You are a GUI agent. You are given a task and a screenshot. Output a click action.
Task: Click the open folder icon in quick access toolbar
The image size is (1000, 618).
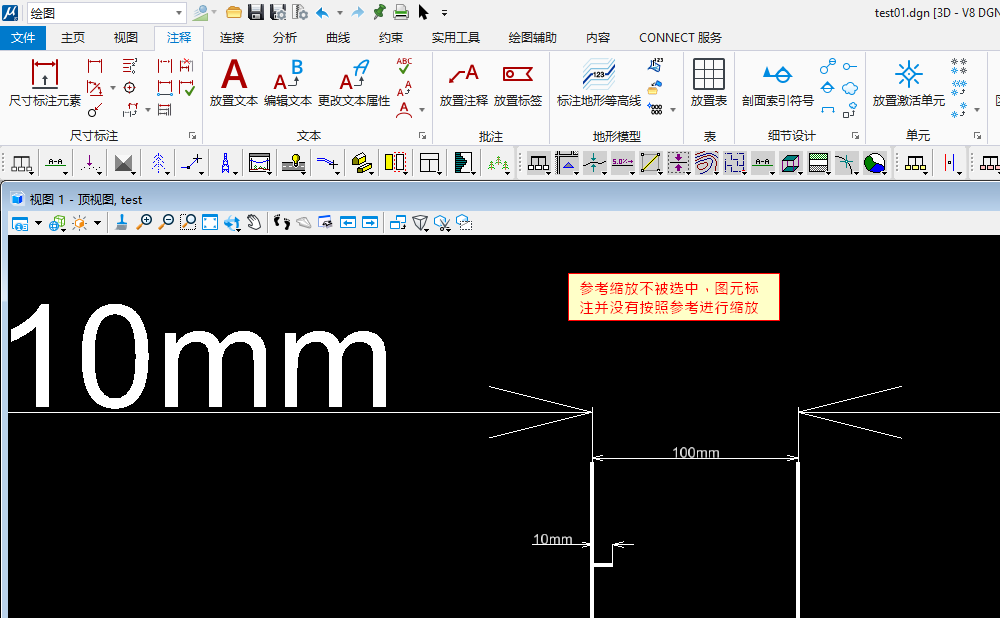point(234,11)
